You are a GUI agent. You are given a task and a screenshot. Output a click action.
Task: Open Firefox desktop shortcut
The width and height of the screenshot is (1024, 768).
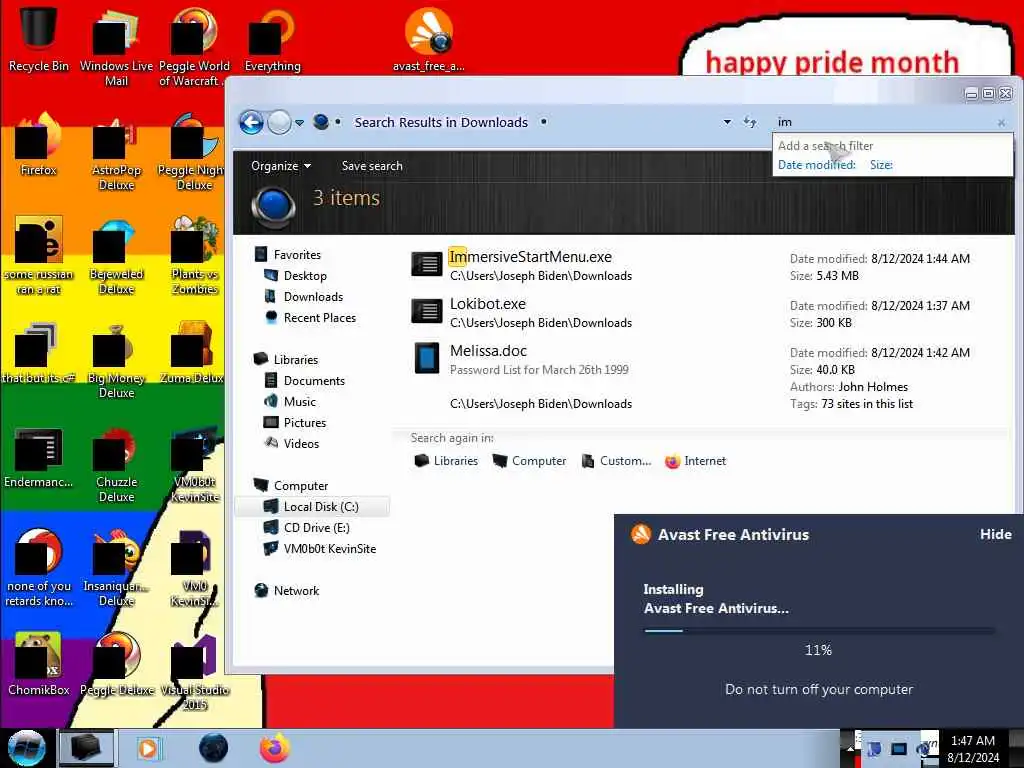click(39, 144)
